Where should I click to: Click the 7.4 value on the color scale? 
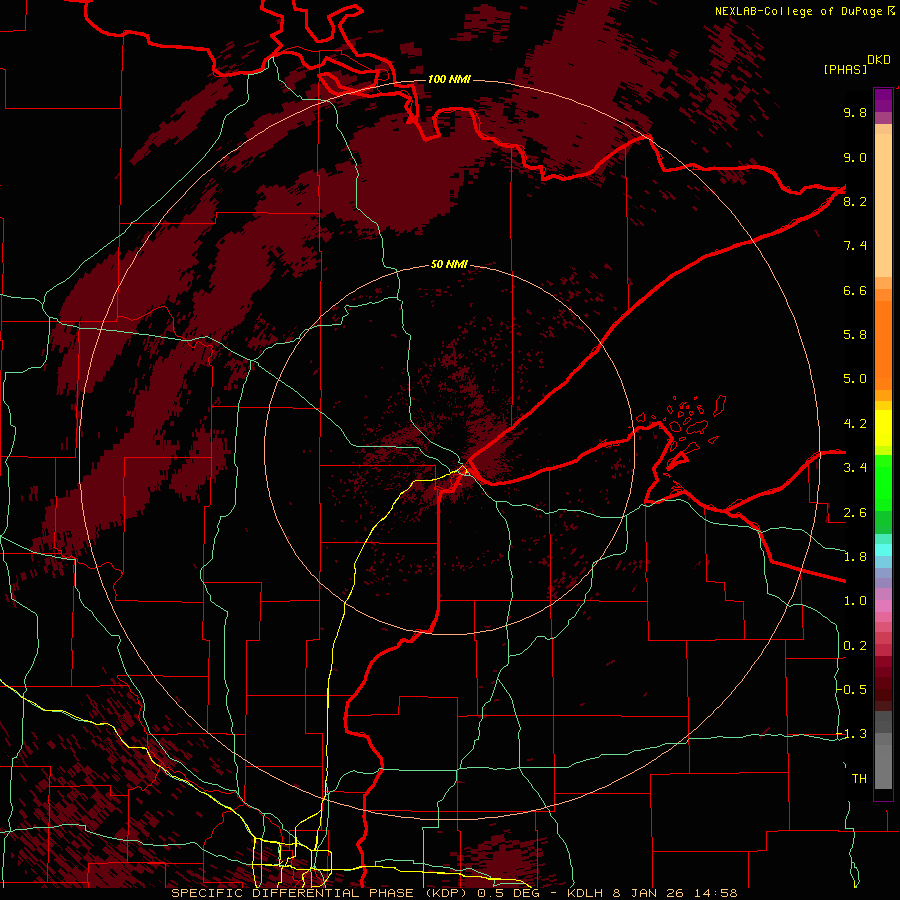pyautogui.click(x=855, y=246)
